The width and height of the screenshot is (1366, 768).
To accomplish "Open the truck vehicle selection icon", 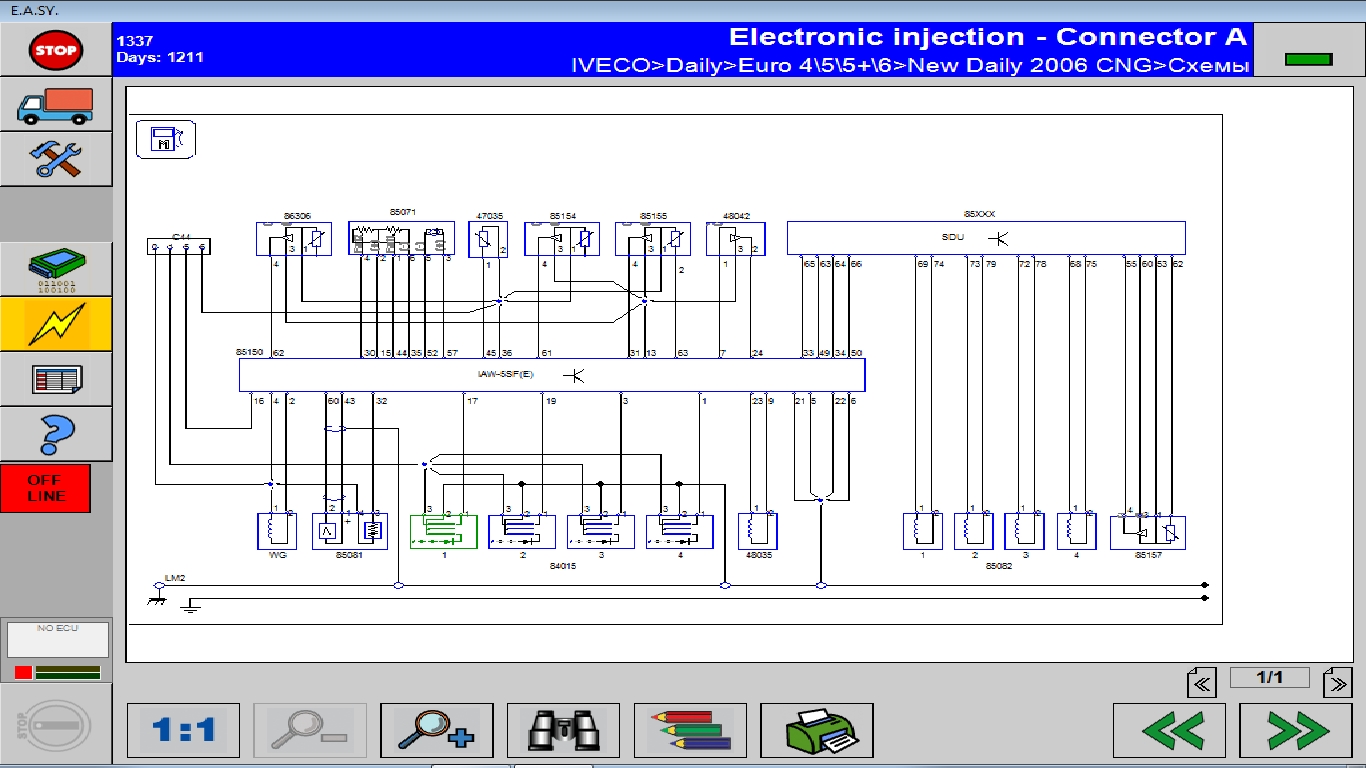I will (x=56, y=104).
